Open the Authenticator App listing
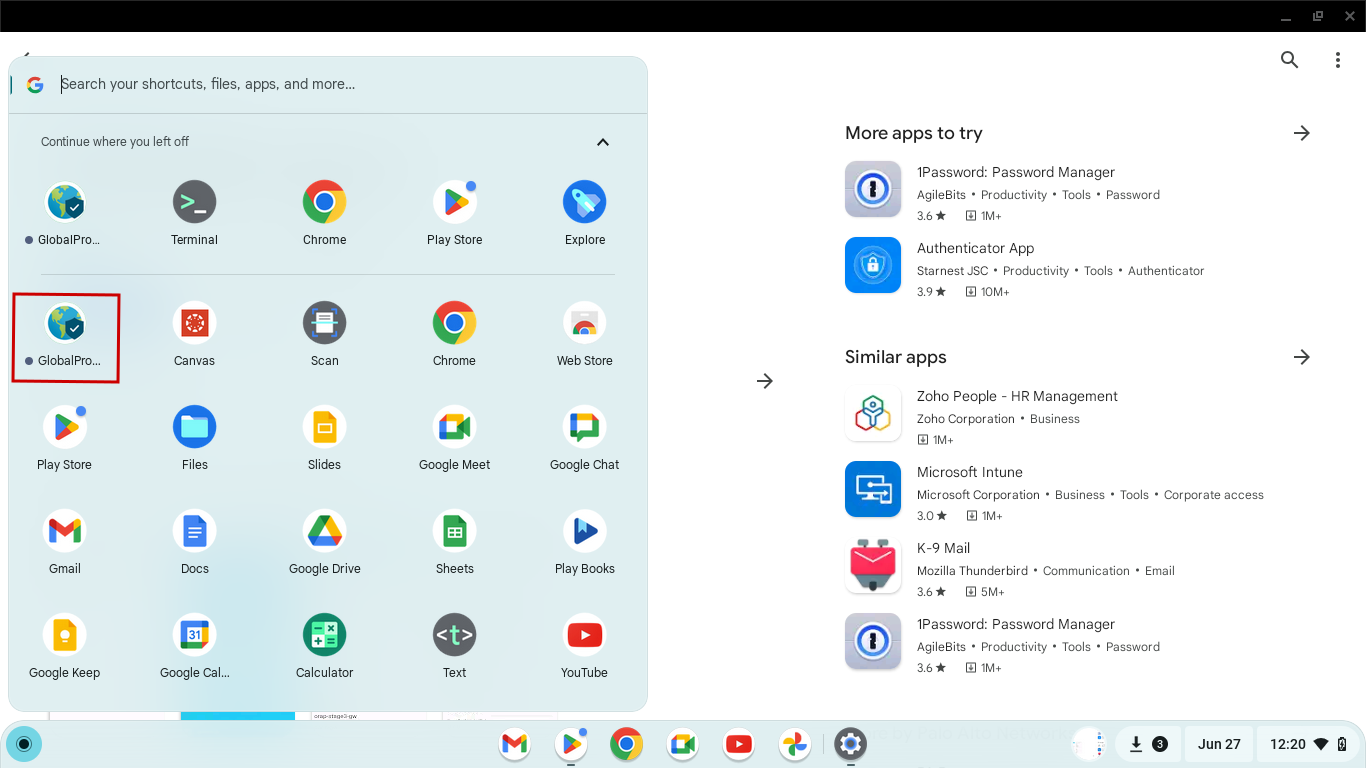The height and width of the screenshot is (768, 1366). (x=1077, y=269)
